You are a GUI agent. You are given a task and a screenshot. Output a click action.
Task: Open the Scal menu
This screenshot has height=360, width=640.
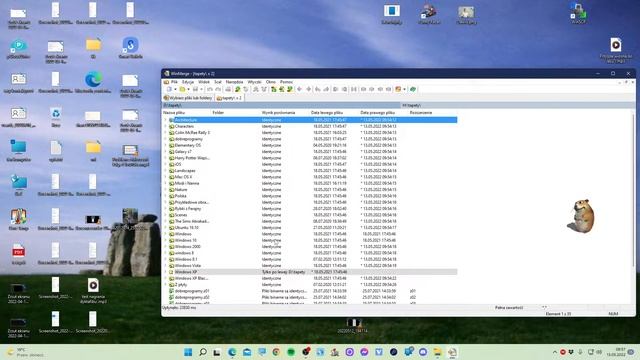pyautogui.click(x=218, y=82)
